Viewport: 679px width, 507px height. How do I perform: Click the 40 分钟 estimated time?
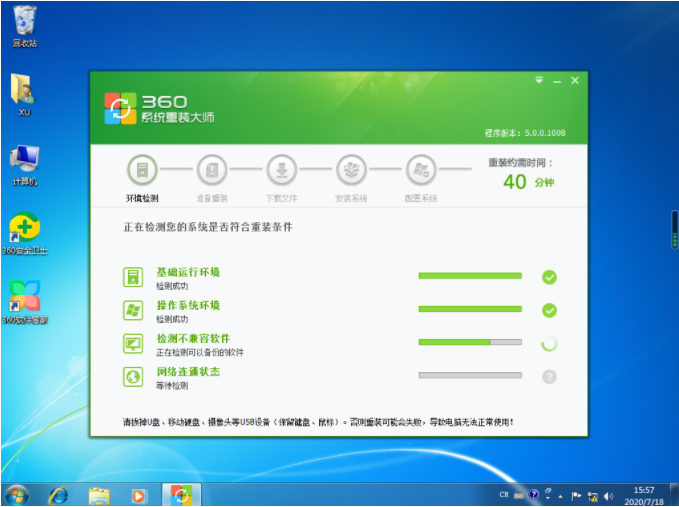[x=529, y=182]
